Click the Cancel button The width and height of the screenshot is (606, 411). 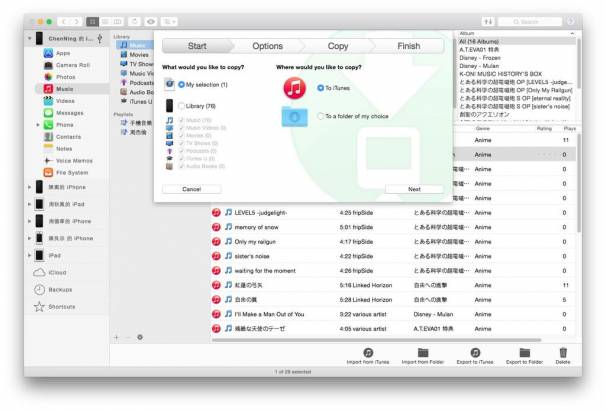pyautogui.click(x=191, y=189)
